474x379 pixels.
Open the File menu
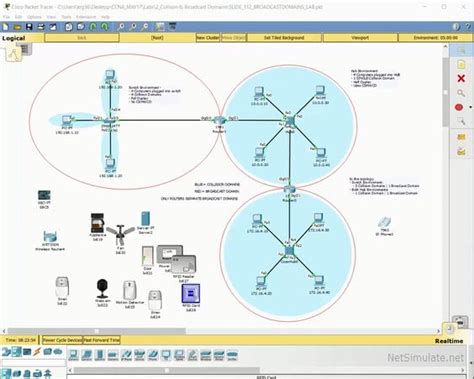[x=6, y=17]
